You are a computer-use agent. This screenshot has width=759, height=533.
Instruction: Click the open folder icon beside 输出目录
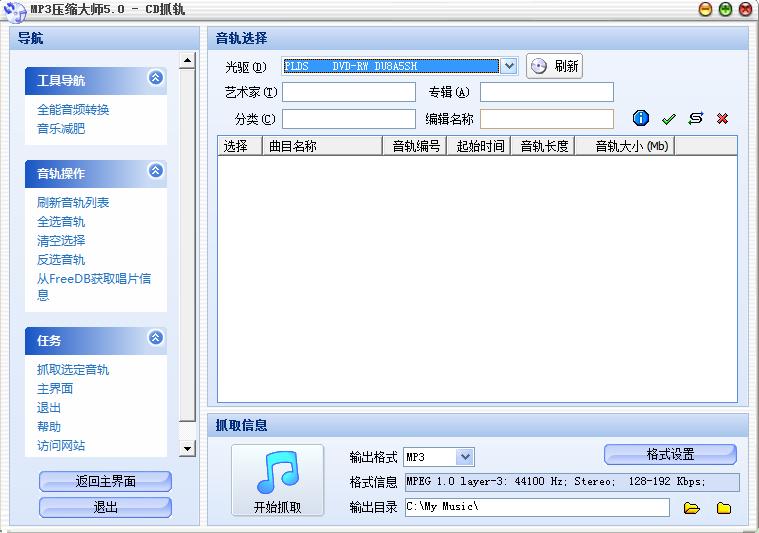[692, 508]
